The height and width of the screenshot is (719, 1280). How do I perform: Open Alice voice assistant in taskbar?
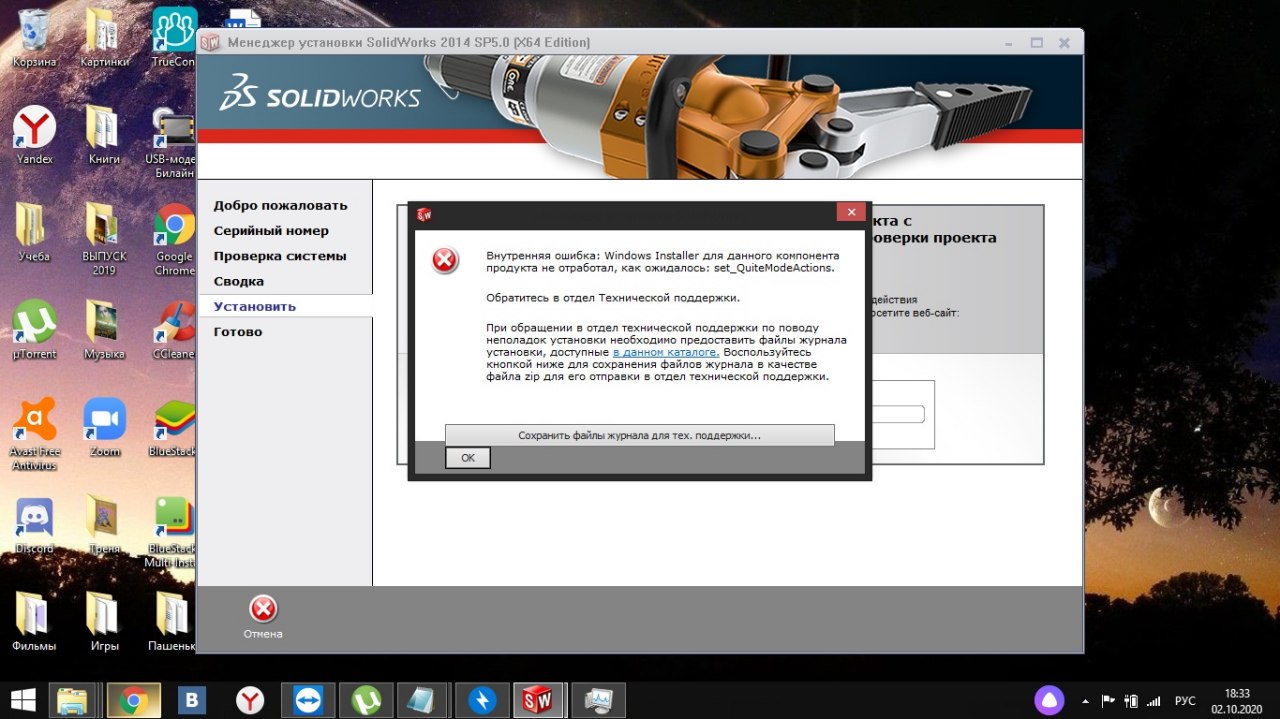click(x=1049, y=700)
